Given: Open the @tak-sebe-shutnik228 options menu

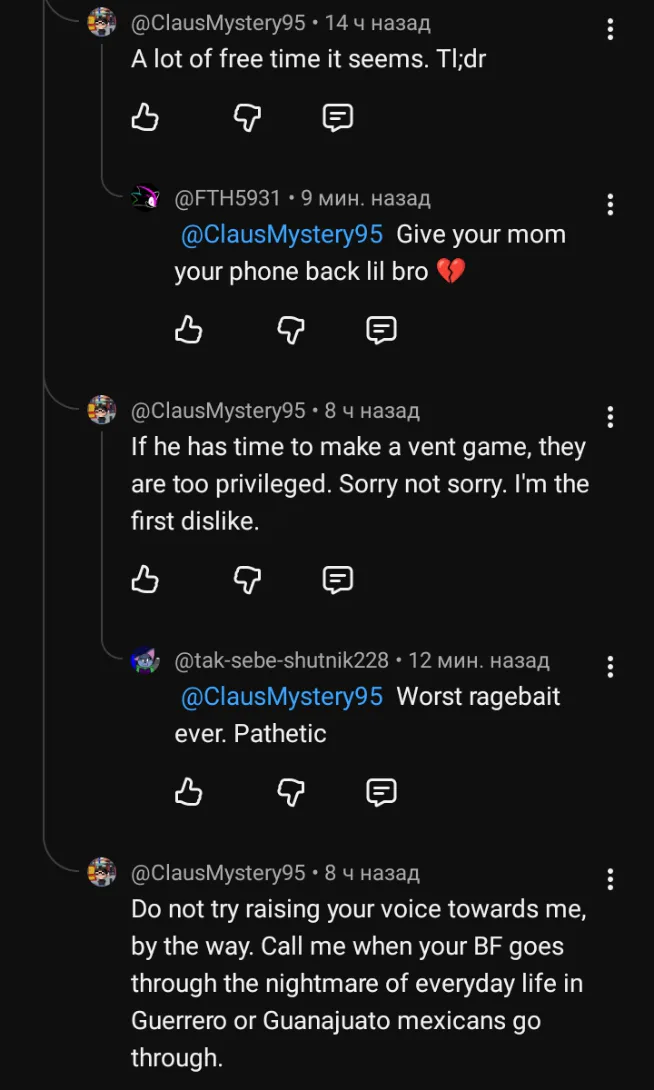Looking at the screenshot, I should [610, 667].
